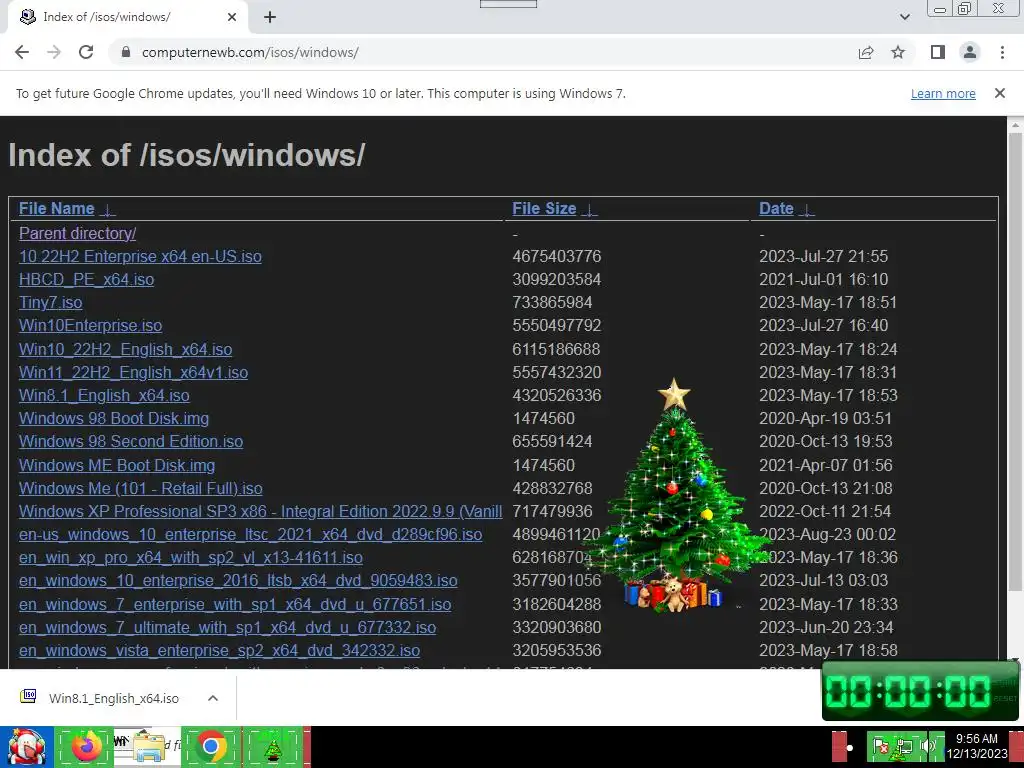The width and height of the screenshot is (1024, 768).
Task: Open Windows Explorer from the taskbar
Action: point(148,747)
